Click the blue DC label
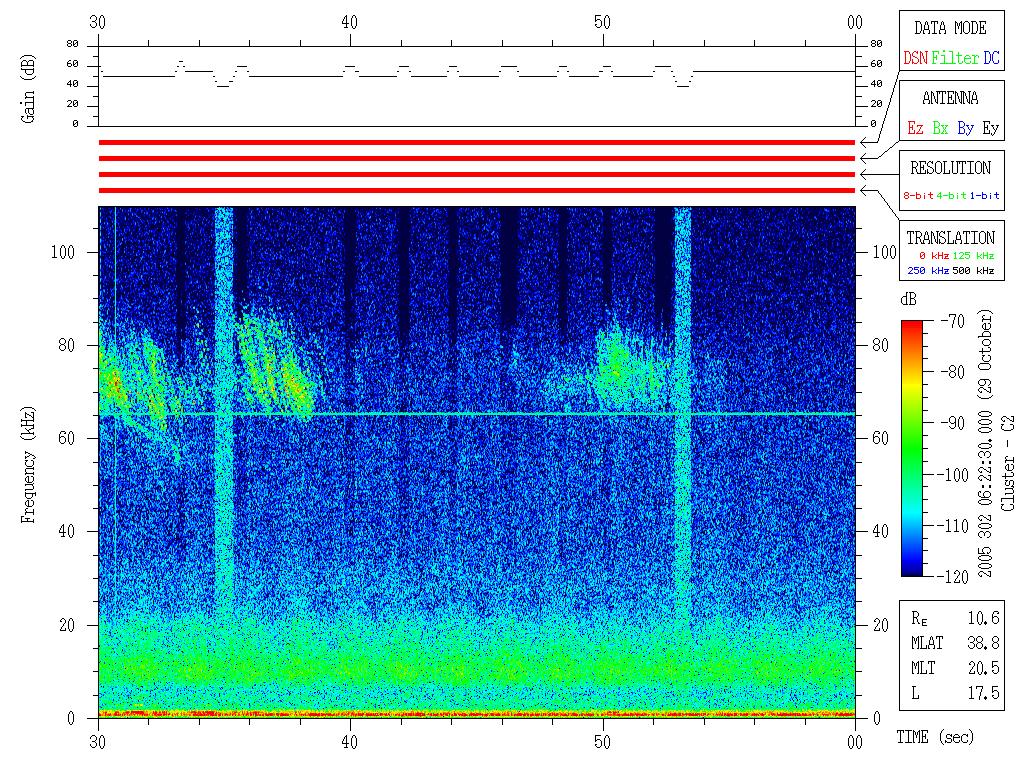The height and width of the screenshot is (768, 1024). coord(991,58)
